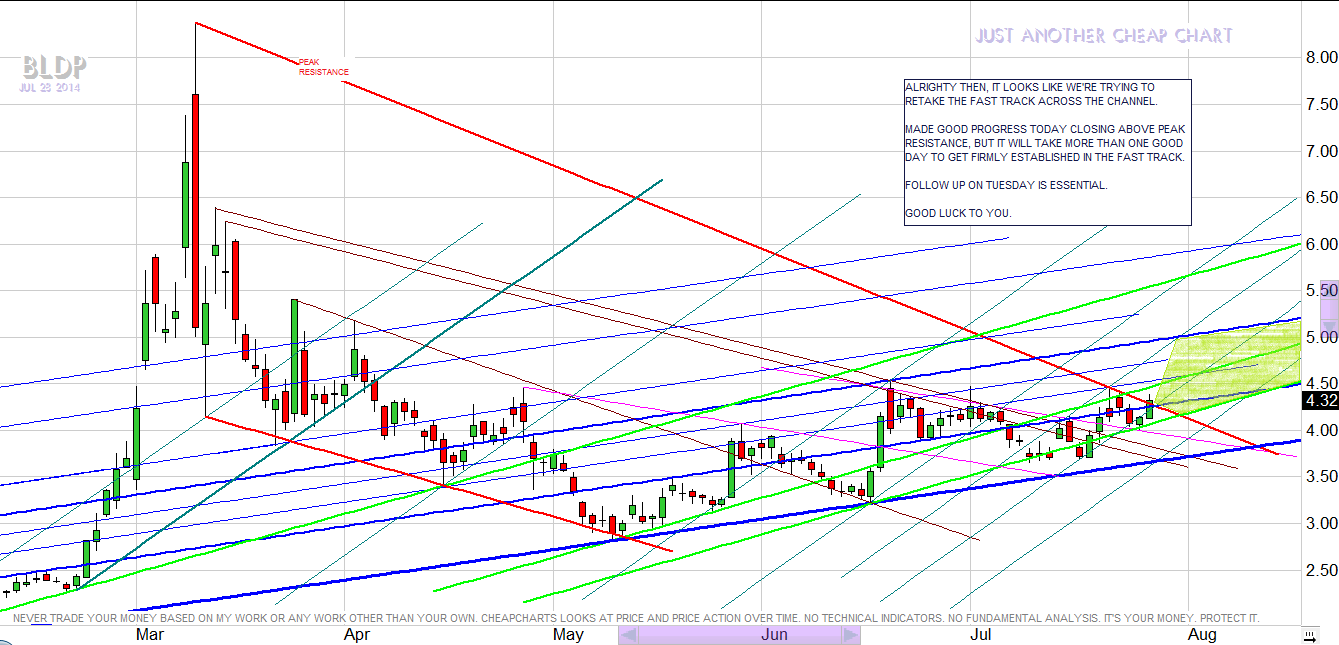The width and height of the screenshot is (1339, 645).
Task: Click the May label on time axis
Action: point(567,635)
